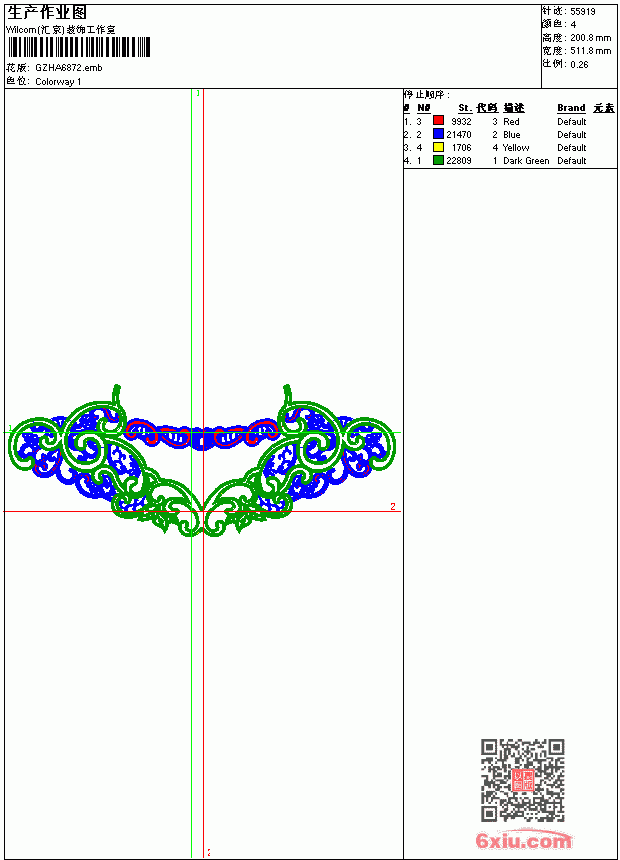Click the Colorway 1 label
This screenshot has width=620, height=860.
click(x=58, y=82)
